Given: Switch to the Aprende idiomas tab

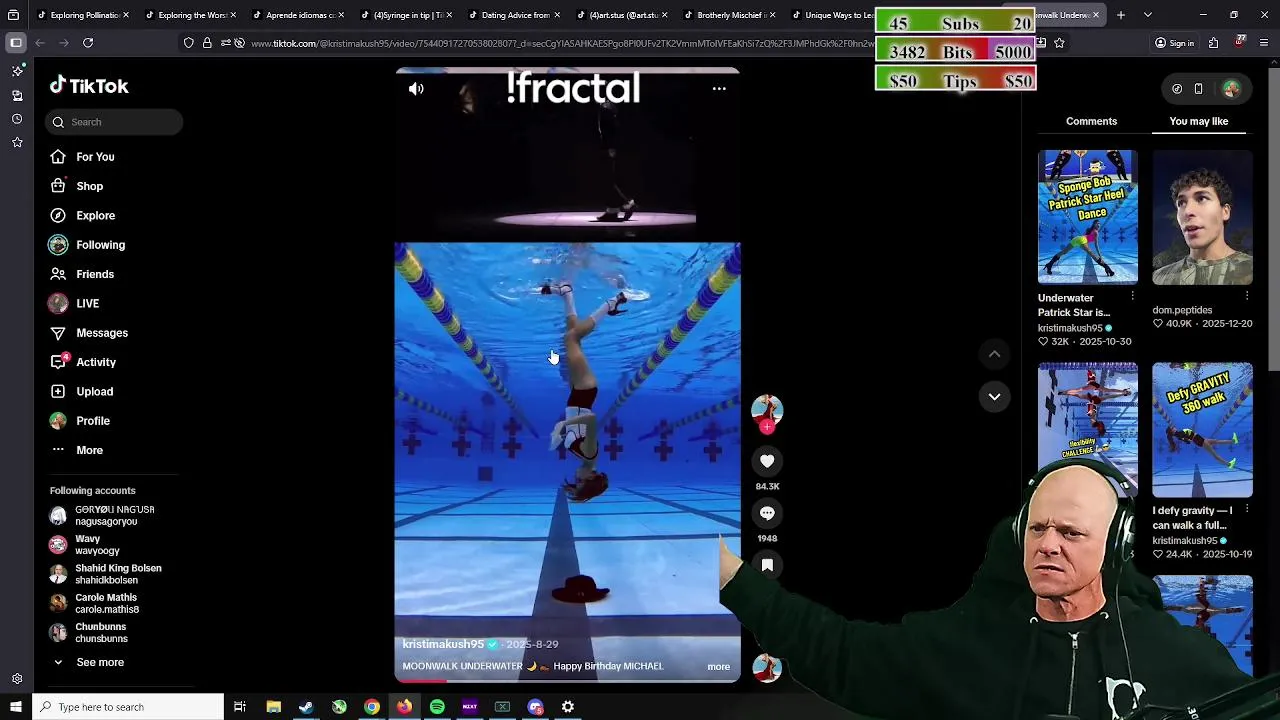Looking at the screenshot, I should [299, 15].
